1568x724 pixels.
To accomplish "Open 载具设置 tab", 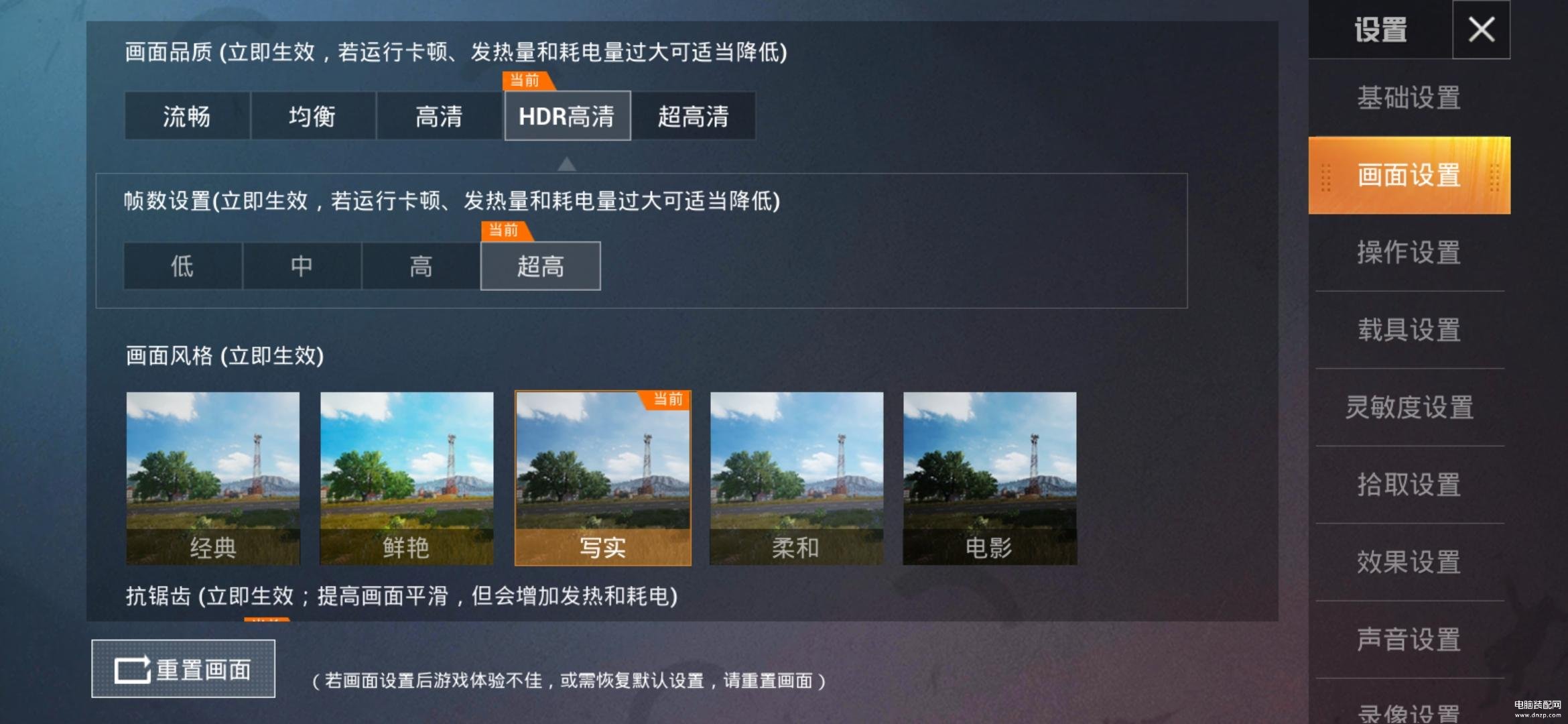I will pyautogui.click(x=1409, y=330).
